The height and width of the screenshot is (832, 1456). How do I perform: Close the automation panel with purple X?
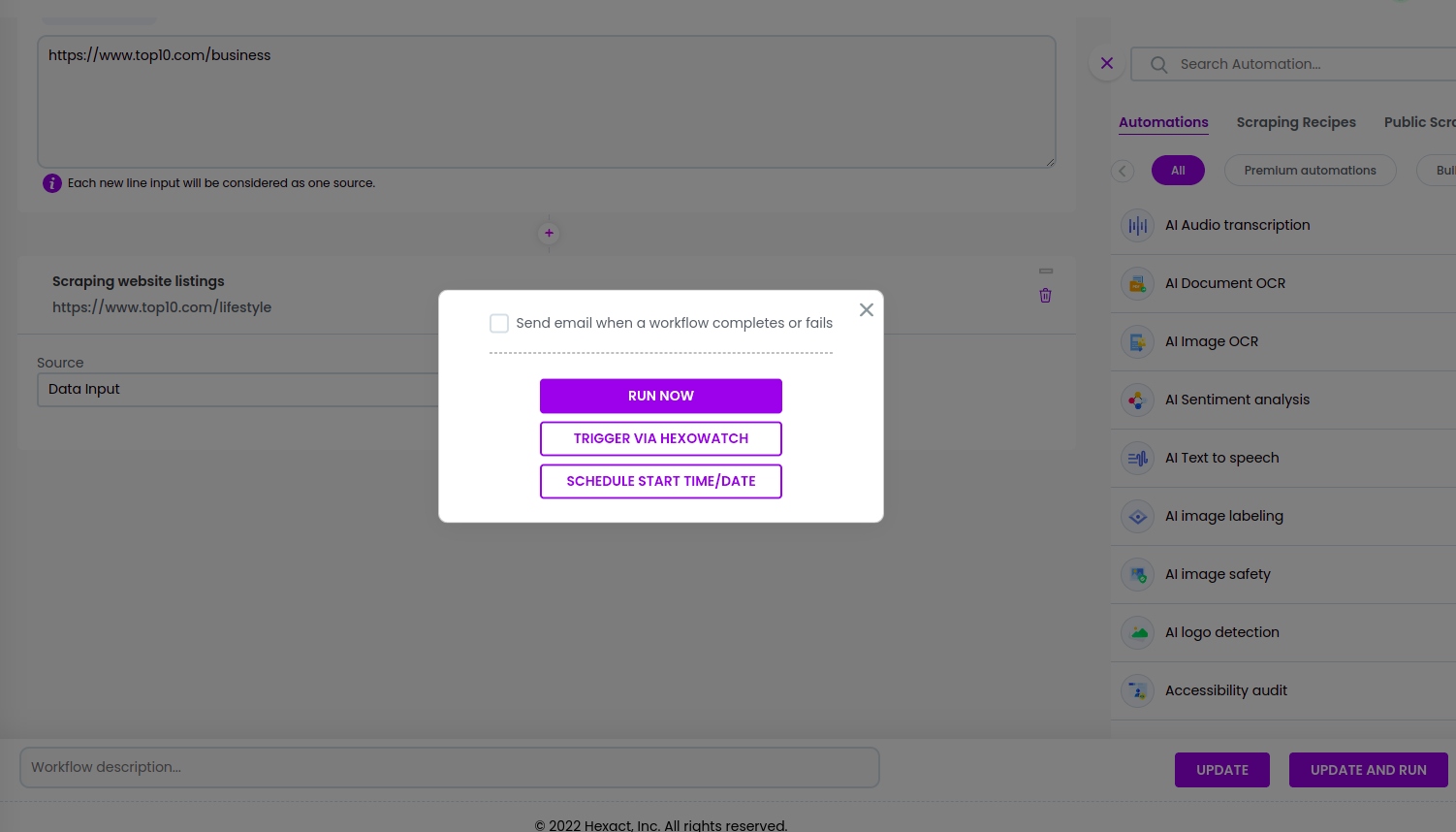1106,63
